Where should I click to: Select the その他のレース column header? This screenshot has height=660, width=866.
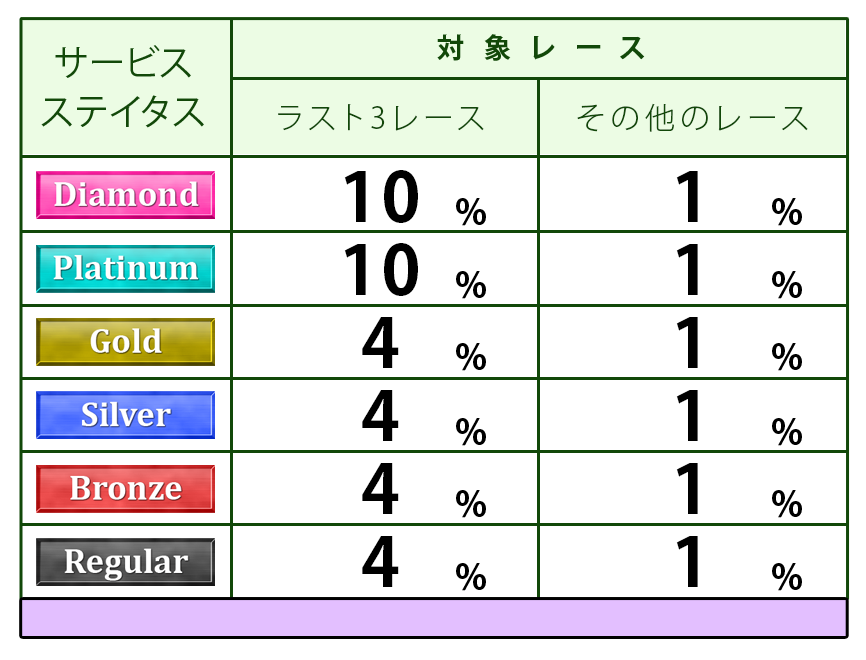pyautogui.click(x=692, y=118)
